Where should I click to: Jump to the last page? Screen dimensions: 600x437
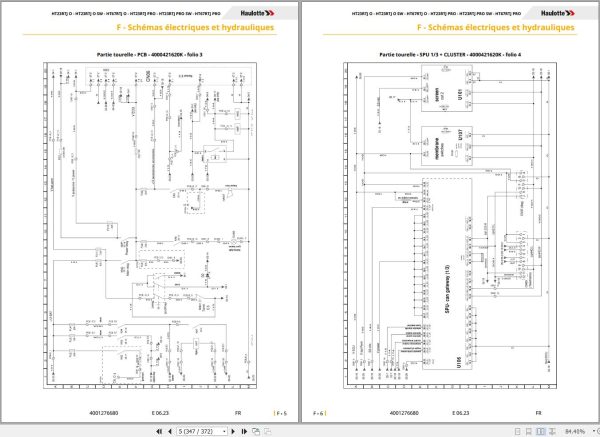244,431
